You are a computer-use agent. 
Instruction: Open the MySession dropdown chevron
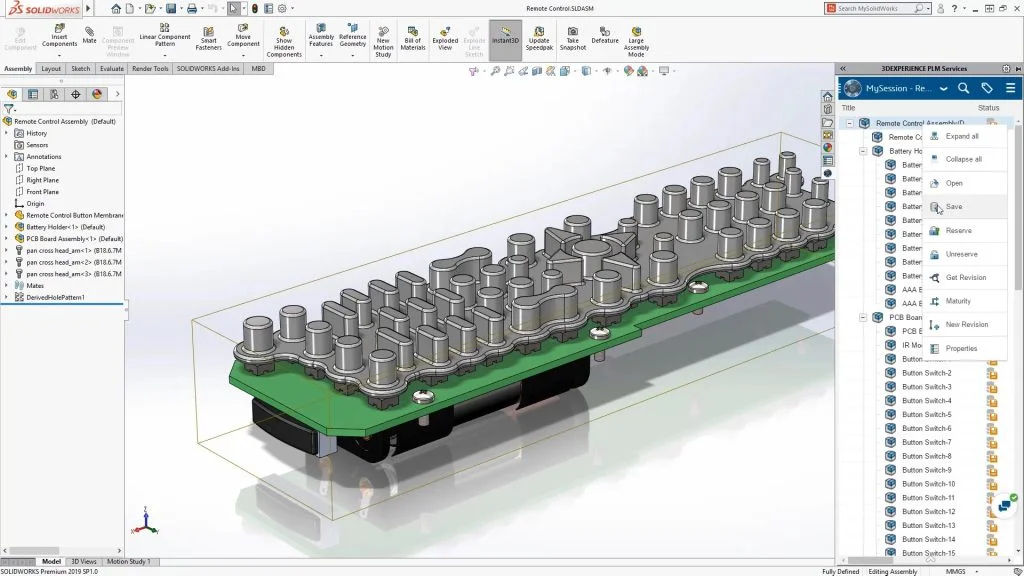point(942,88)
